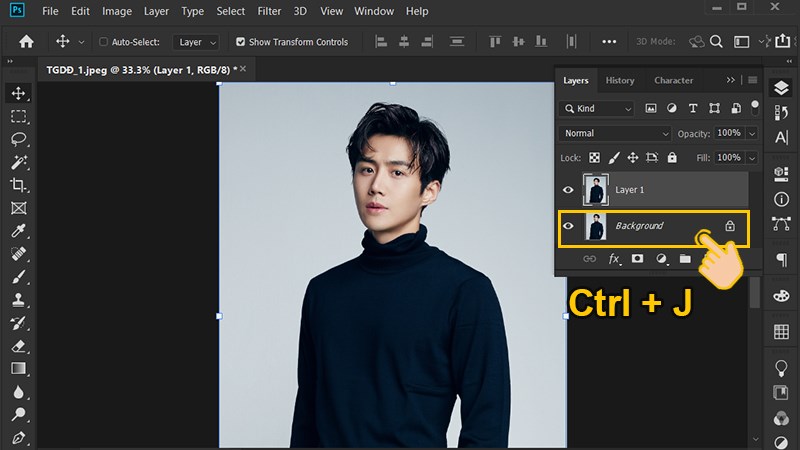Toggle layer filtering switch on or off

pos(755,107)
